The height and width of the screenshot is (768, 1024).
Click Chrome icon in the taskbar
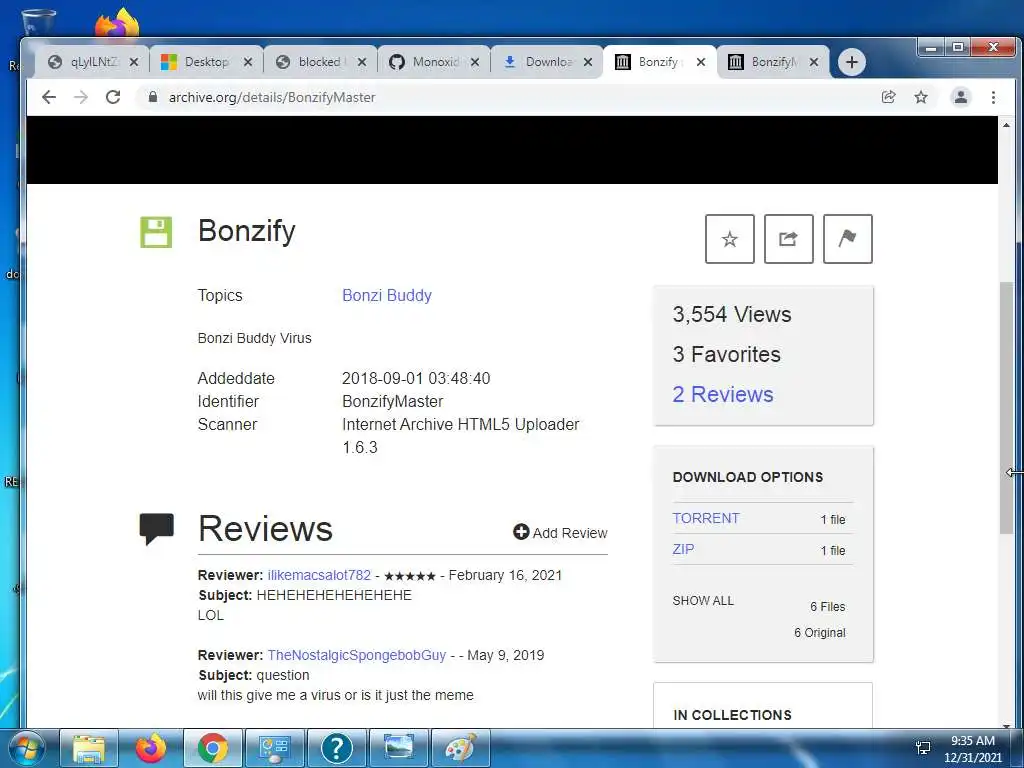213,748
